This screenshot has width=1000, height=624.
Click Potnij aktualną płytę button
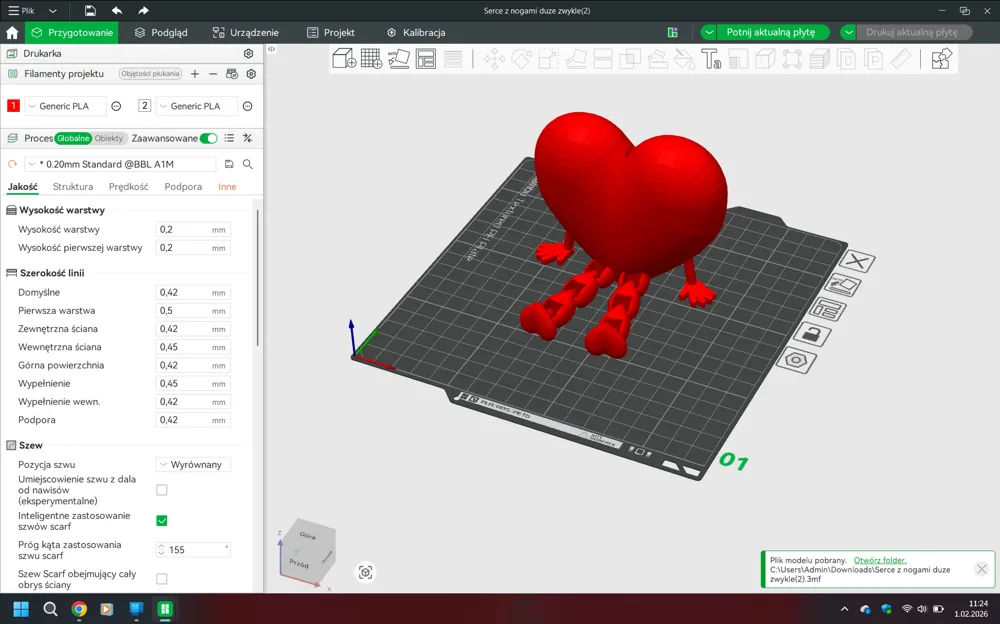[772, 33]
